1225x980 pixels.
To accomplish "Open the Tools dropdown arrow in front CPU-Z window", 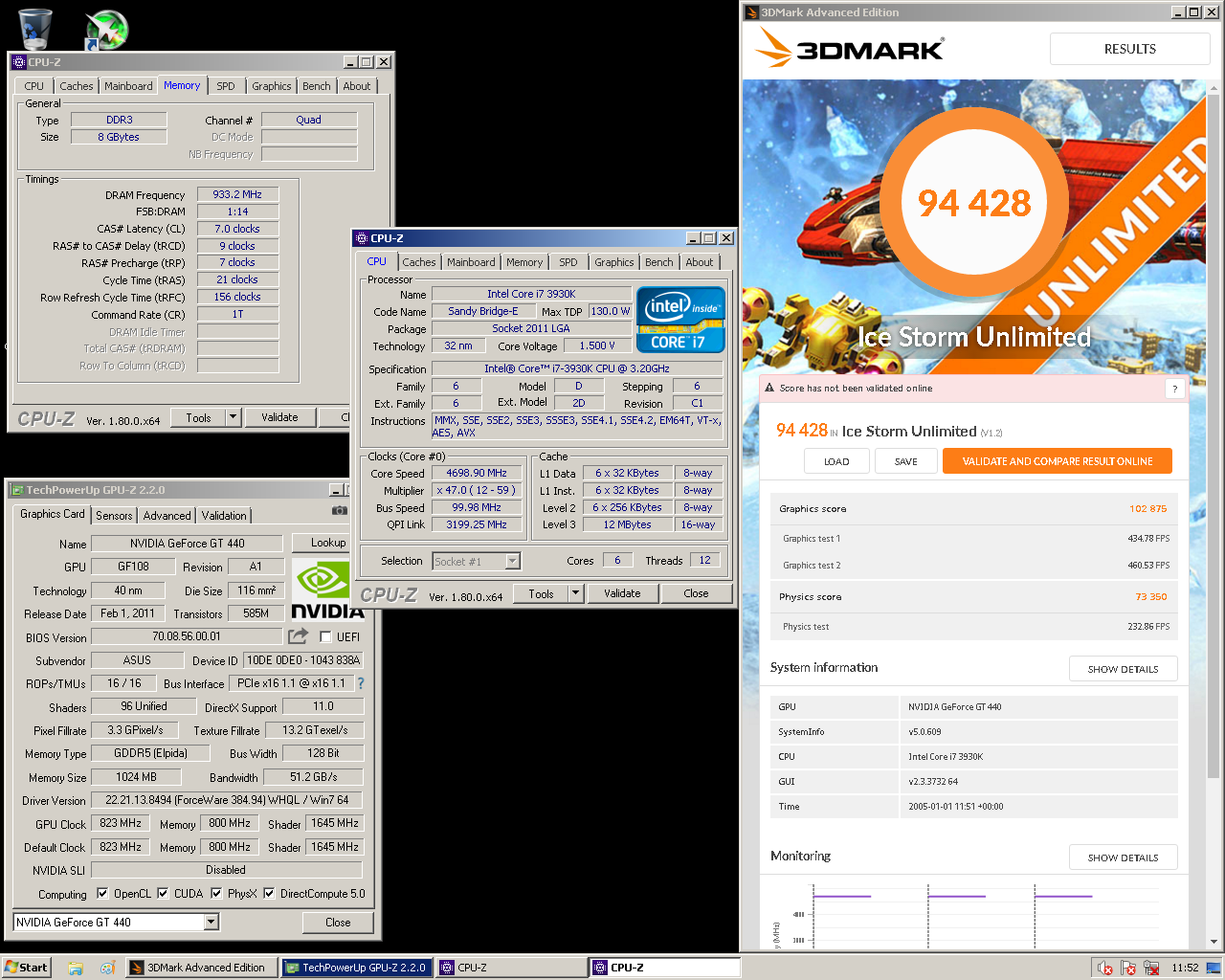I will pos(576,593).
